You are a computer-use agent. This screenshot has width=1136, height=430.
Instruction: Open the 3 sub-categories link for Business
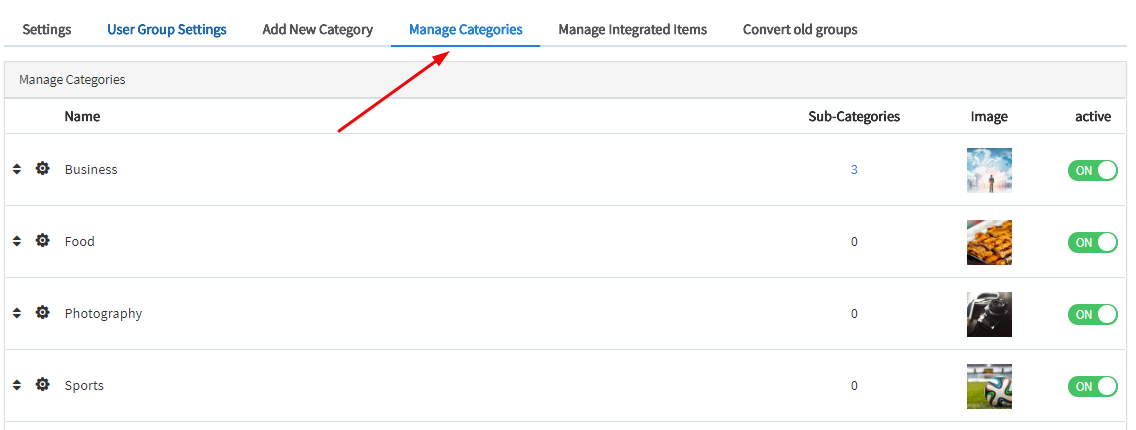[x=854, y=169]
